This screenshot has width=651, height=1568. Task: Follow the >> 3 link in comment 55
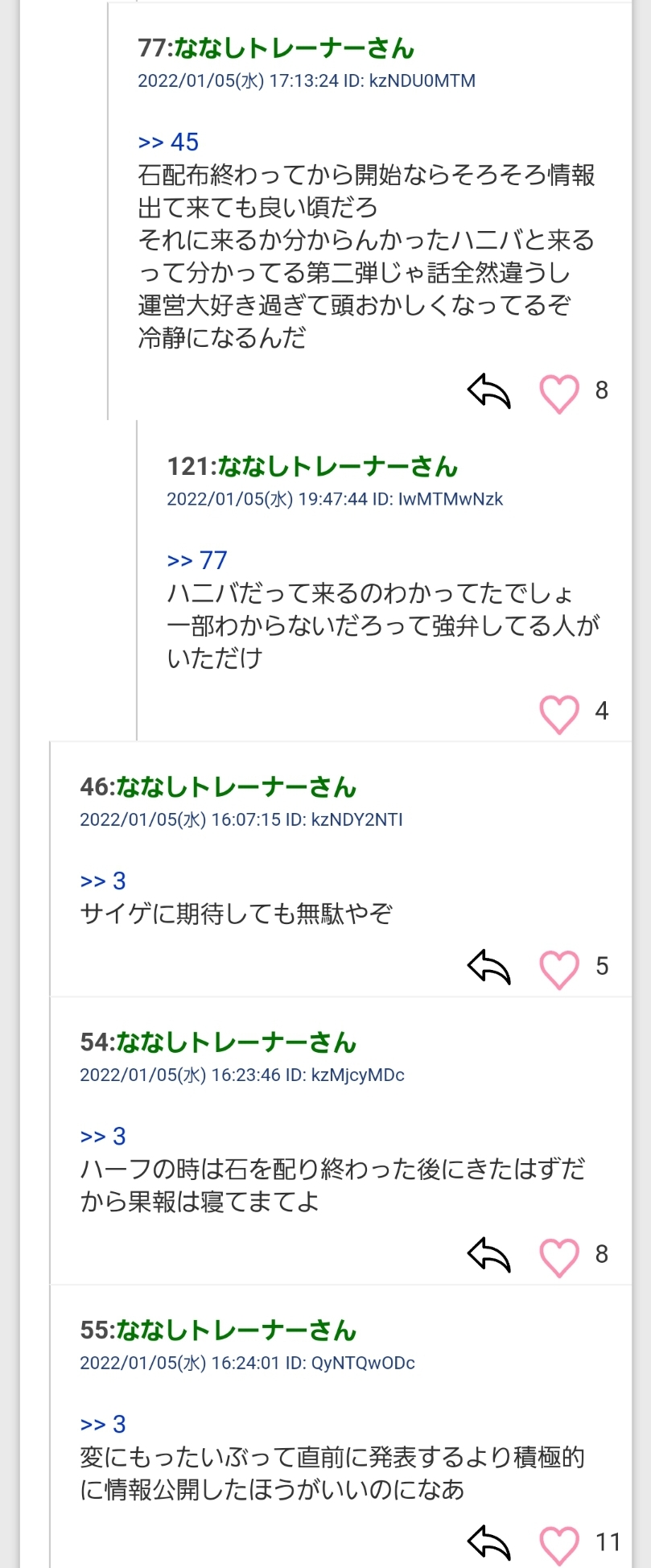(x=103, y=1424)
